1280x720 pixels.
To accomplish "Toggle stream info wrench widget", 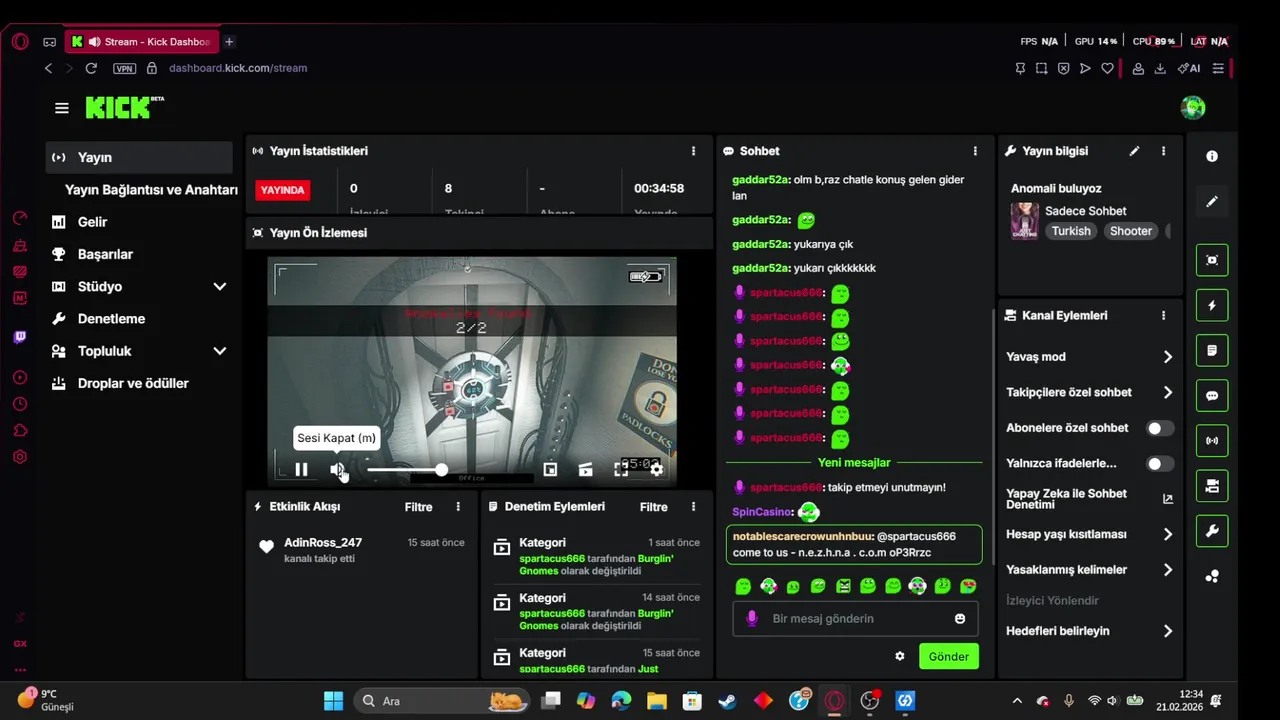I will point(1212,531).
